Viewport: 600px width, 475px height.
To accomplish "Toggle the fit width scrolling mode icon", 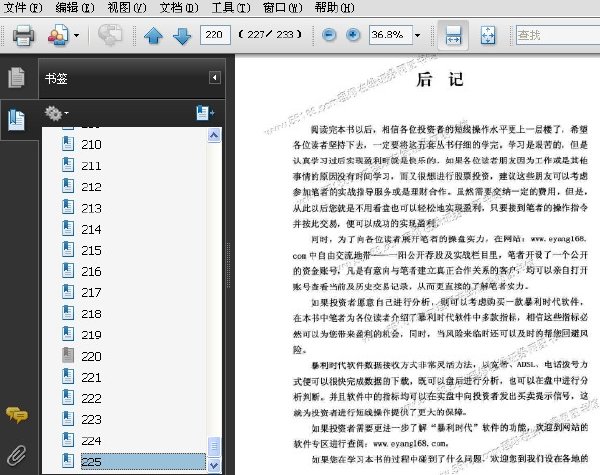I will tap(453, 35).
